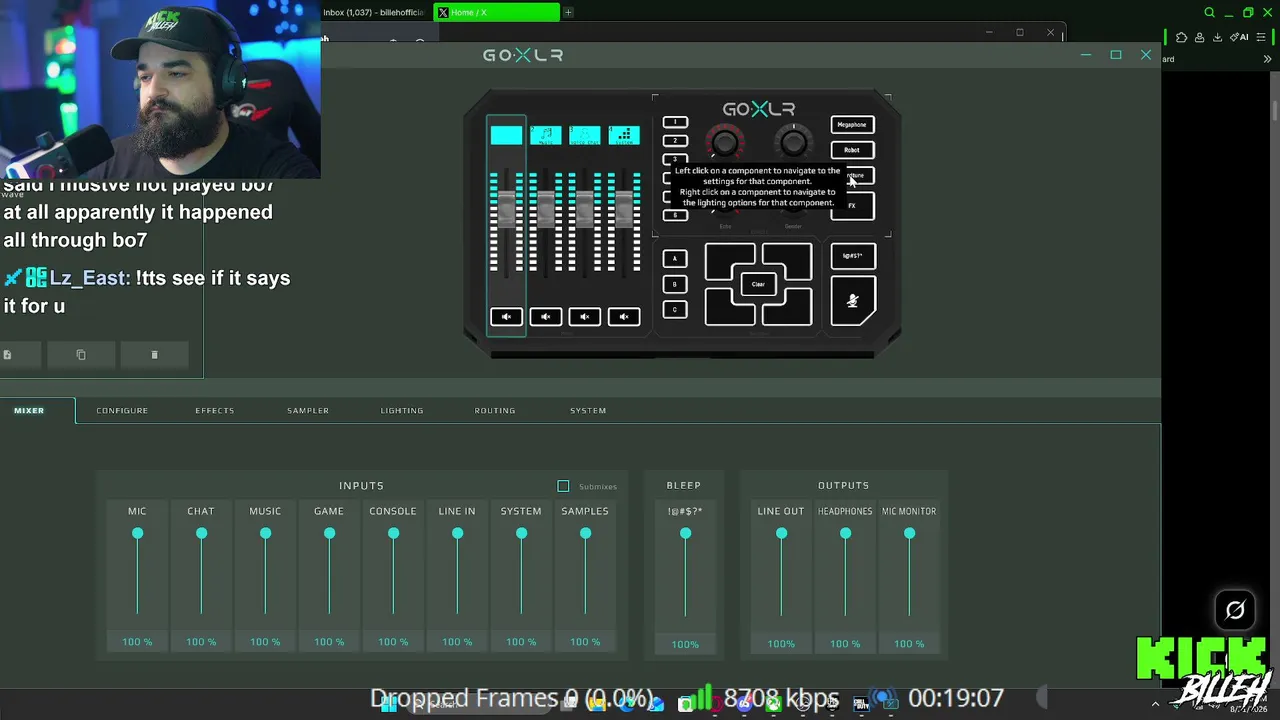Show hidden system tray icons
The height and width of the screenshot is (720, 1280).
tap(1155, 704)
